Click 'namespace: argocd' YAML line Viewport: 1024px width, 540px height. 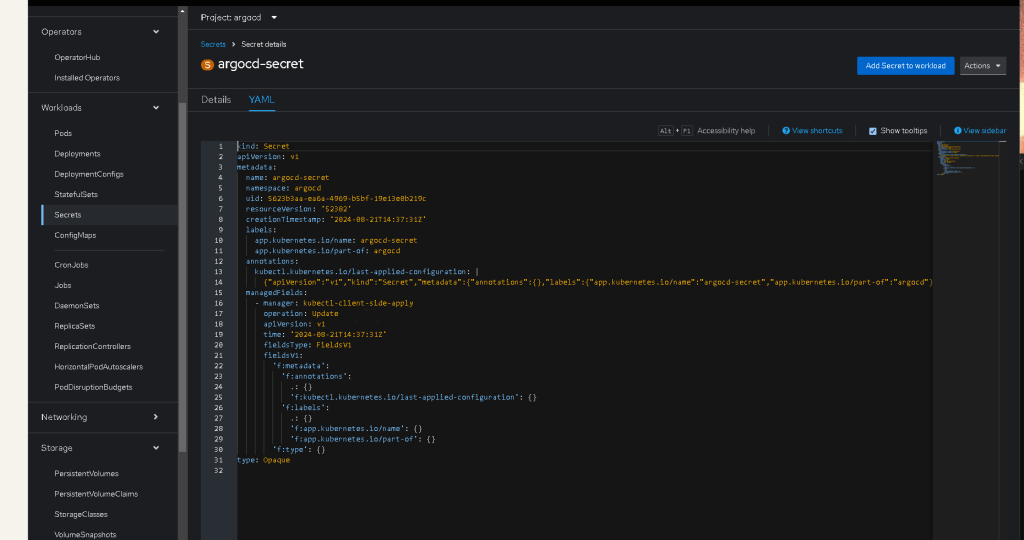click(x=283, y=188)
